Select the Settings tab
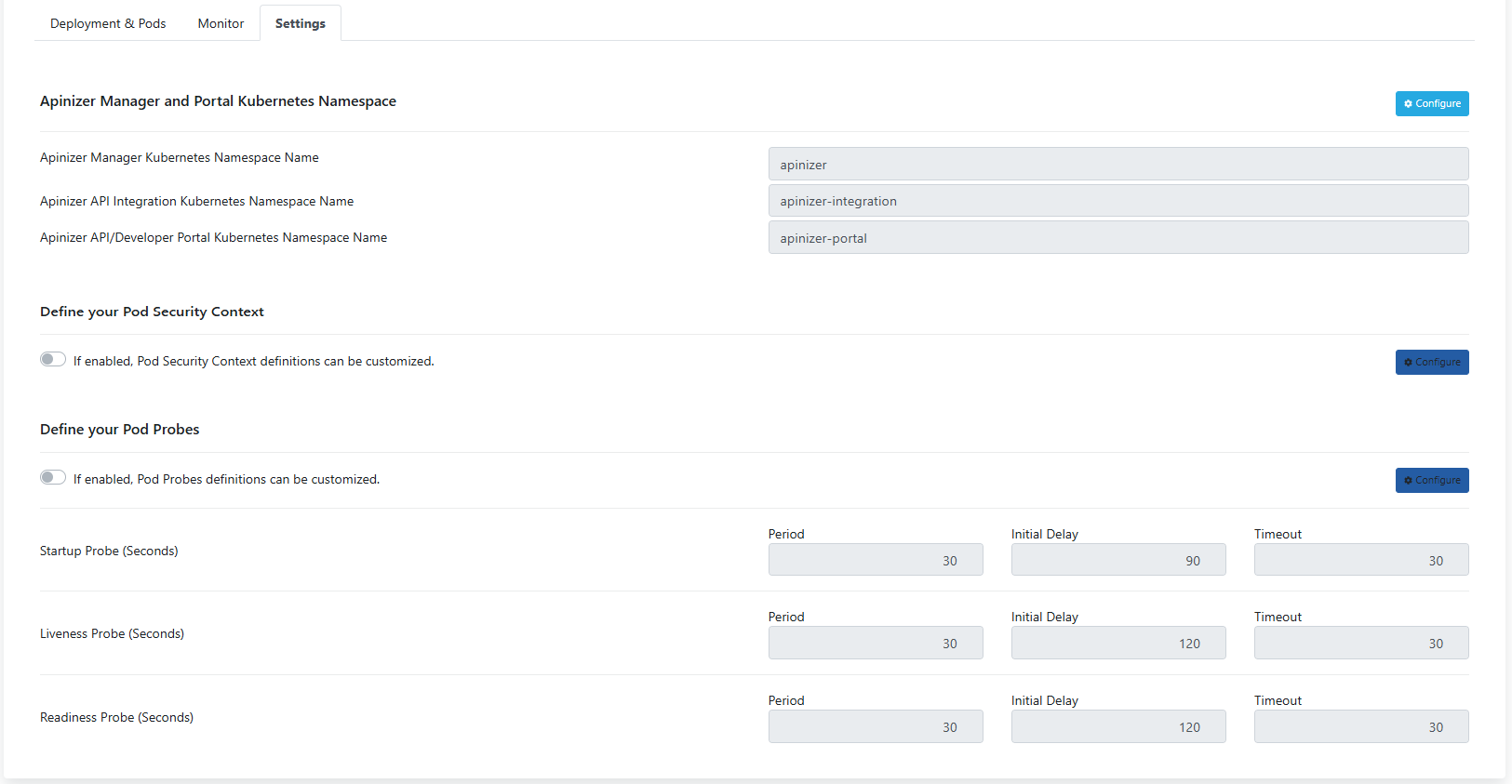 coord(300,23)
